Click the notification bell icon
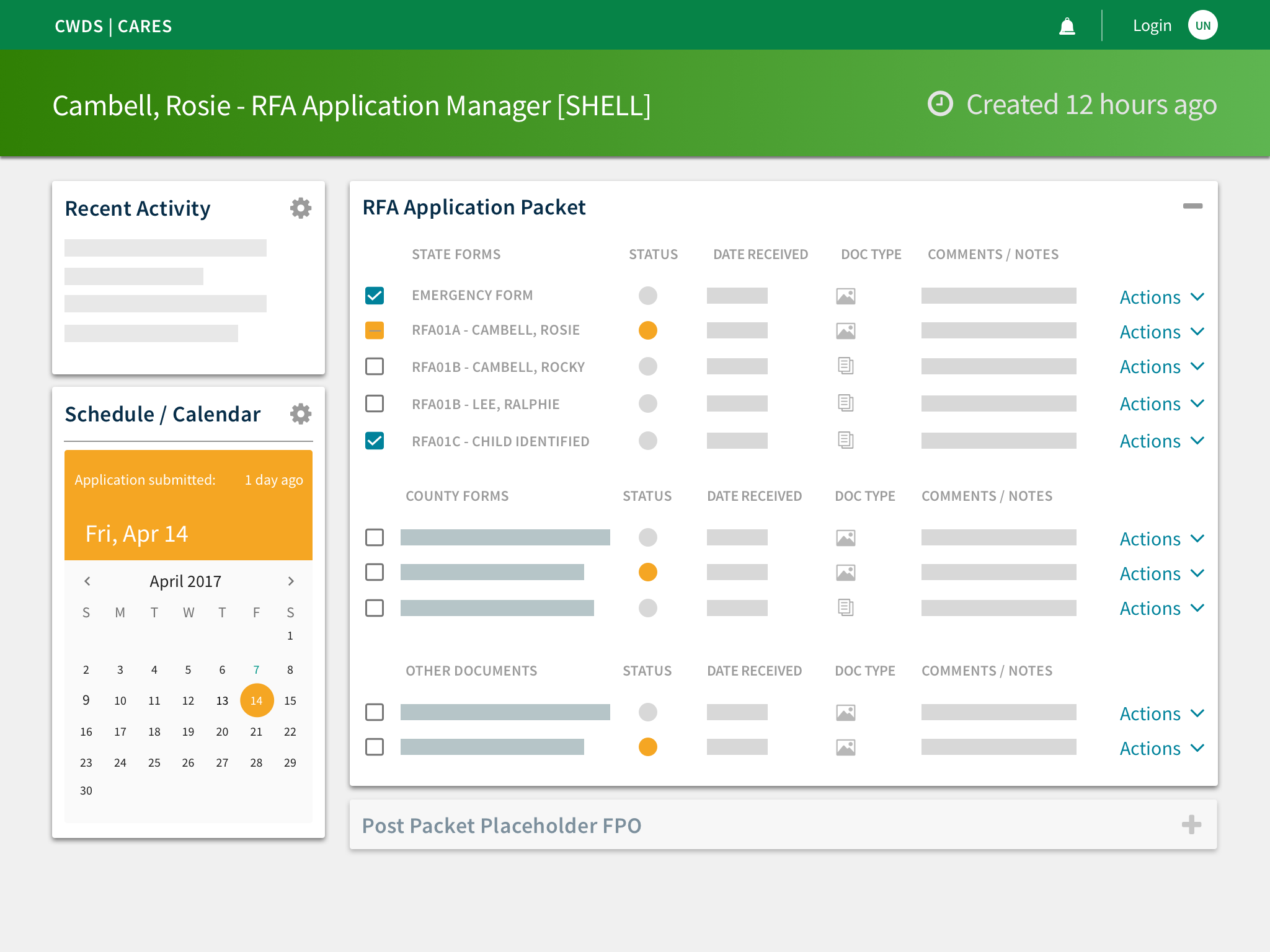The image size is (1270, 952). (x=1067, y=26)
